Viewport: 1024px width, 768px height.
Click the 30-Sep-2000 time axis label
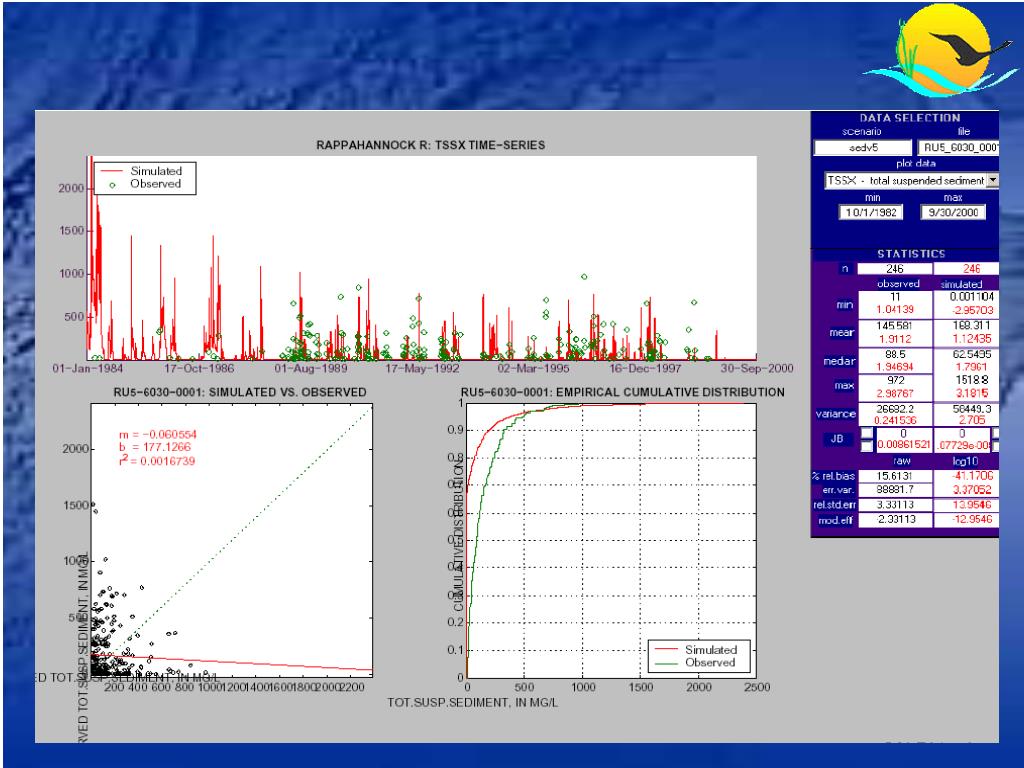[757, 368]
